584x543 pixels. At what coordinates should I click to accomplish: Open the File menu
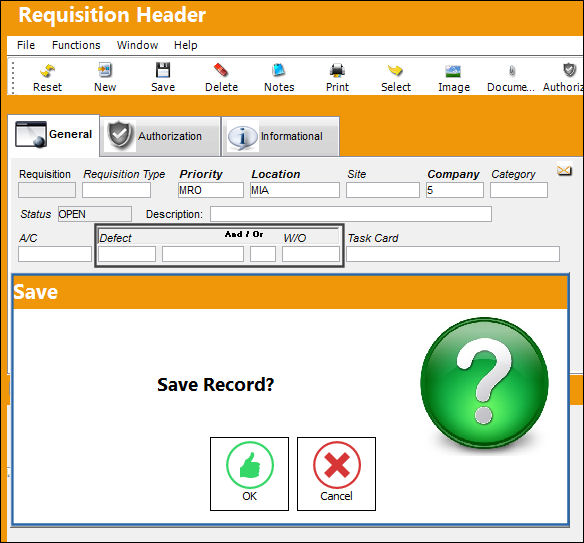coord(26,45)
